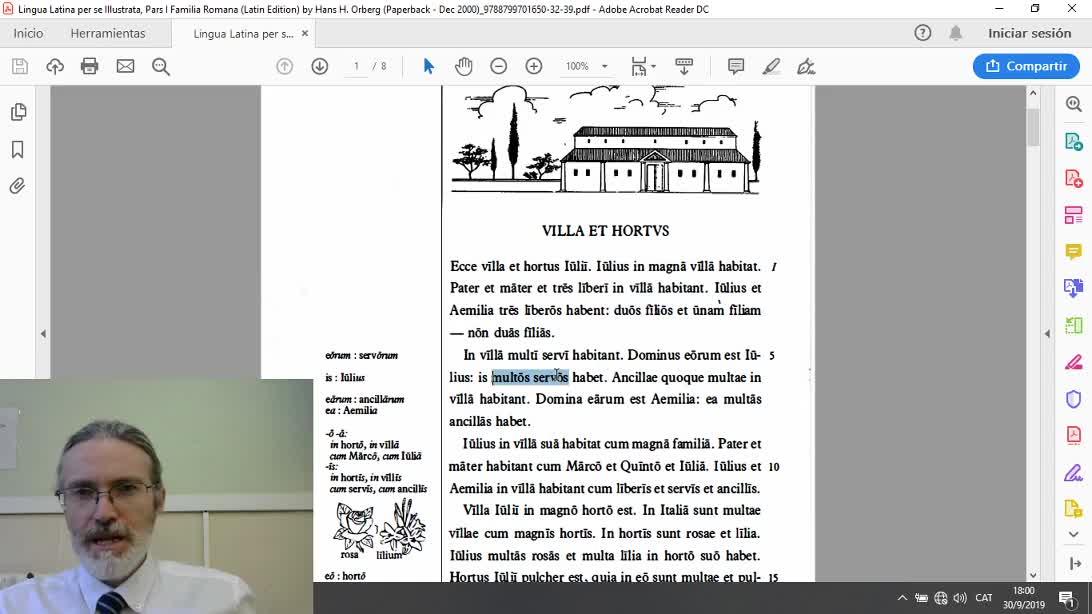This screenshot has height=614, width=1092.
Task: Open the find text magnifier icon
Action: click(161, 66)
